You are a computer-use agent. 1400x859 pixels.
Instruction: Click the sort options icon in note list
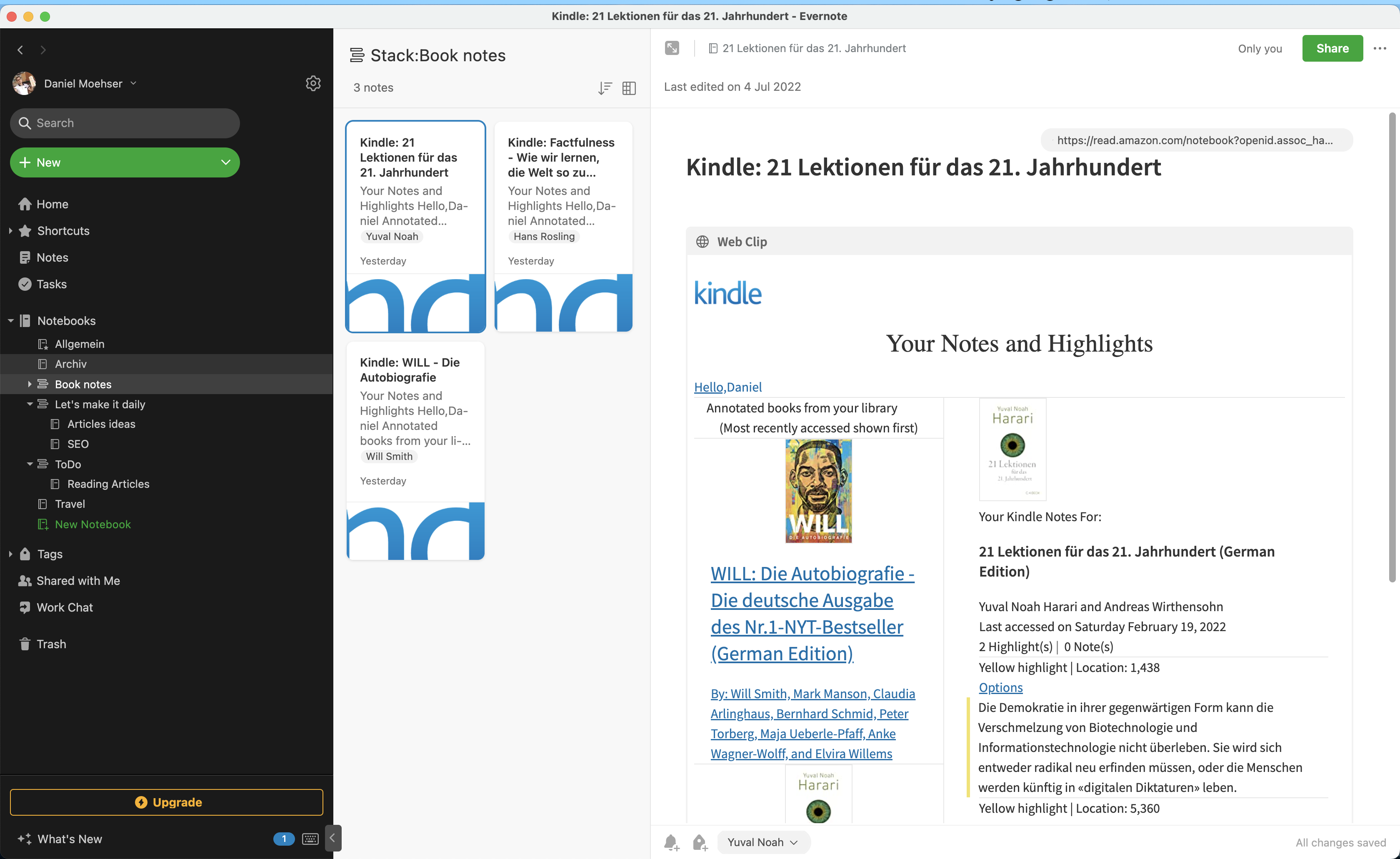tap(605, 88)
